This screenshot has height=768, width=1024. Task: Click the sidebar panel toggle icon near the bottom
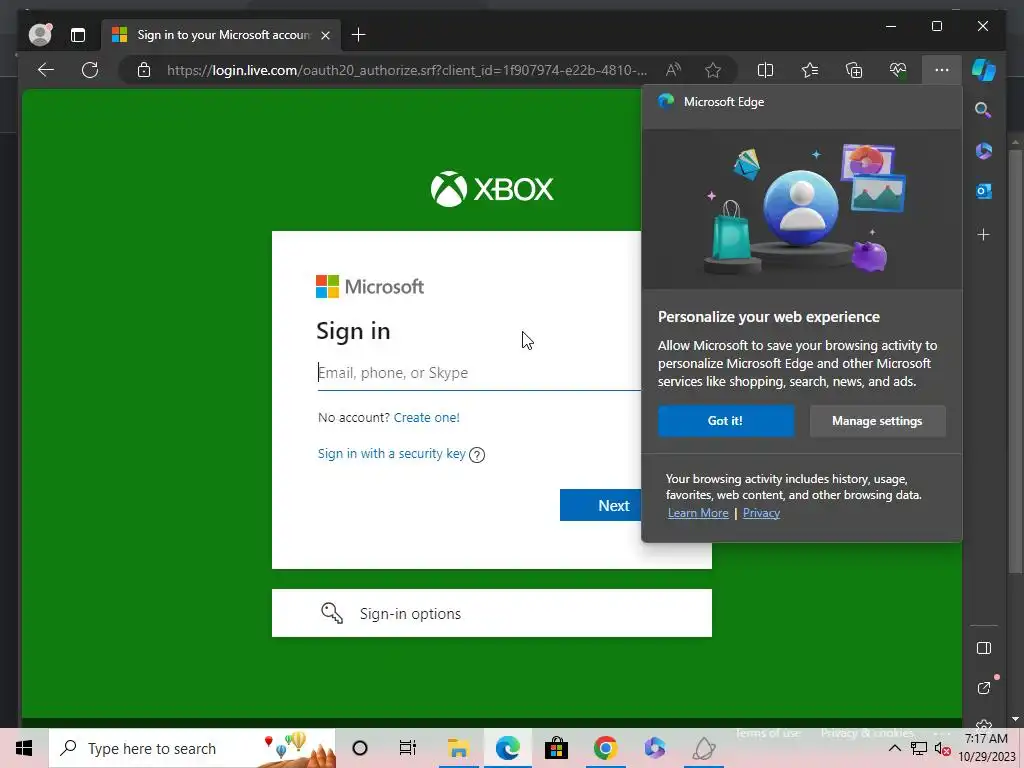pyautogui.click(x=984, y=648)
